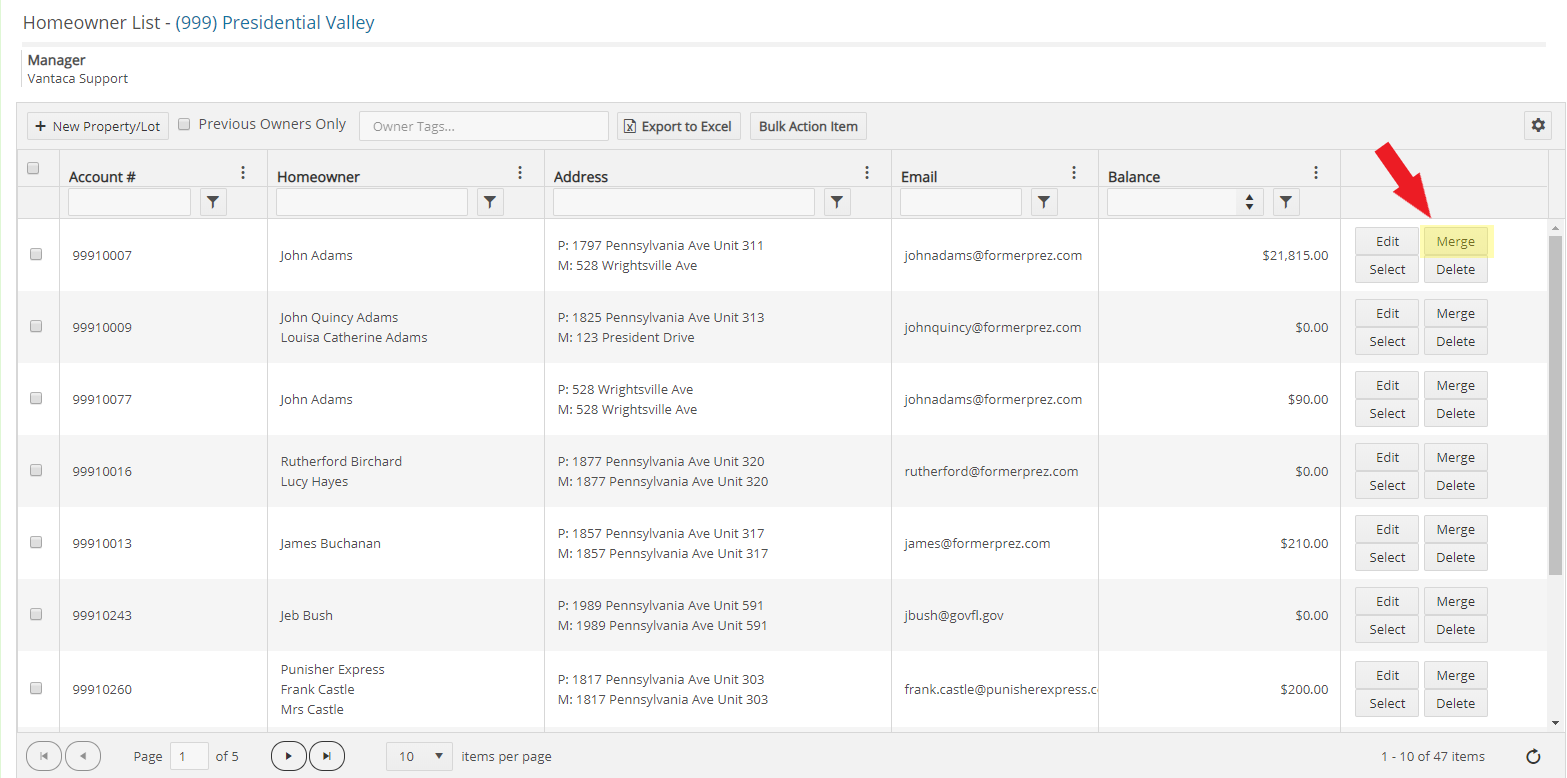Sort by the Balance column header
Viewport: 1567px width, 778px height.
coord(1134,177)
